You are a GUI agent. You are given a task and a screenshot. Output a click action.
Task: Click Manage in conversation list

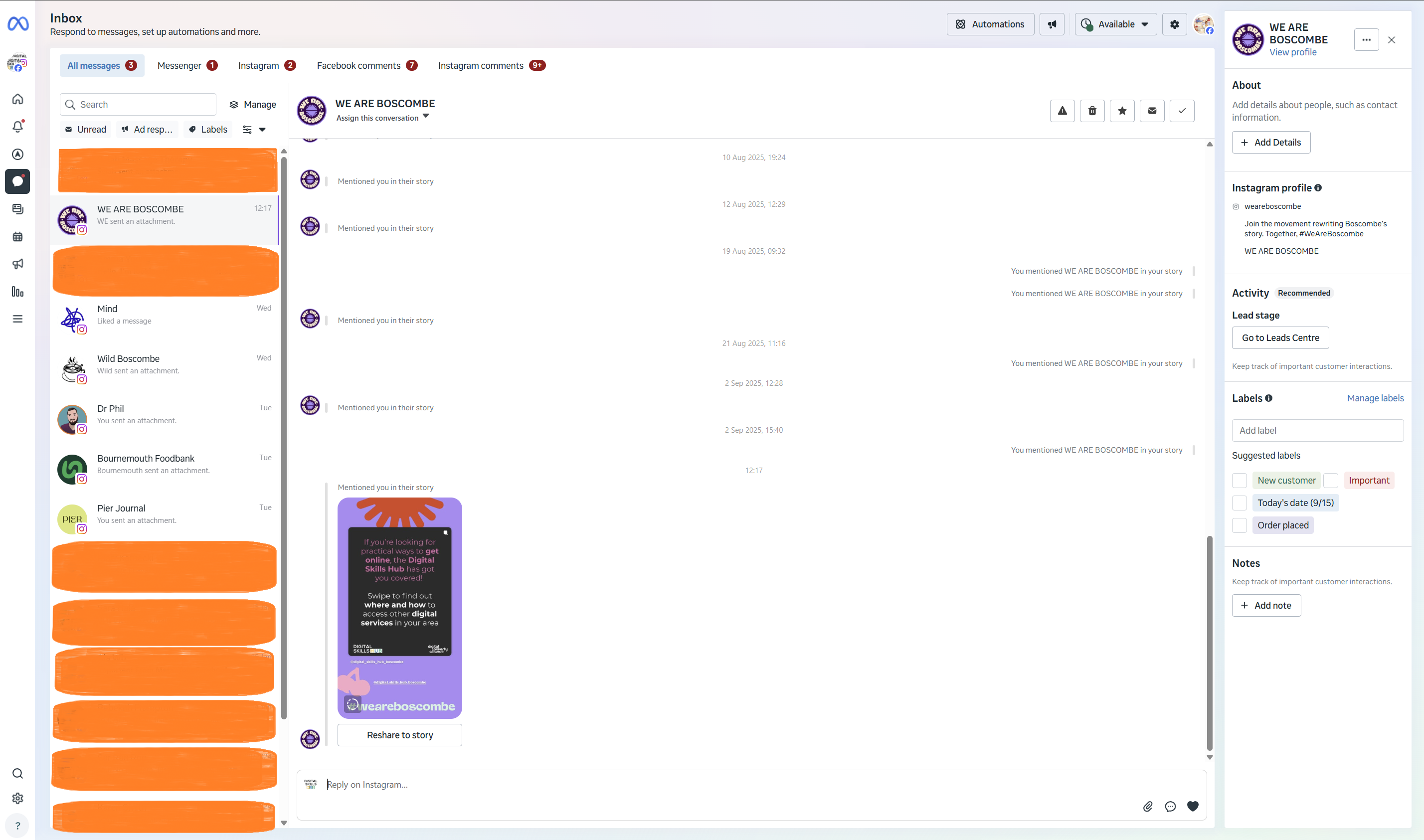tap(252, 105)
